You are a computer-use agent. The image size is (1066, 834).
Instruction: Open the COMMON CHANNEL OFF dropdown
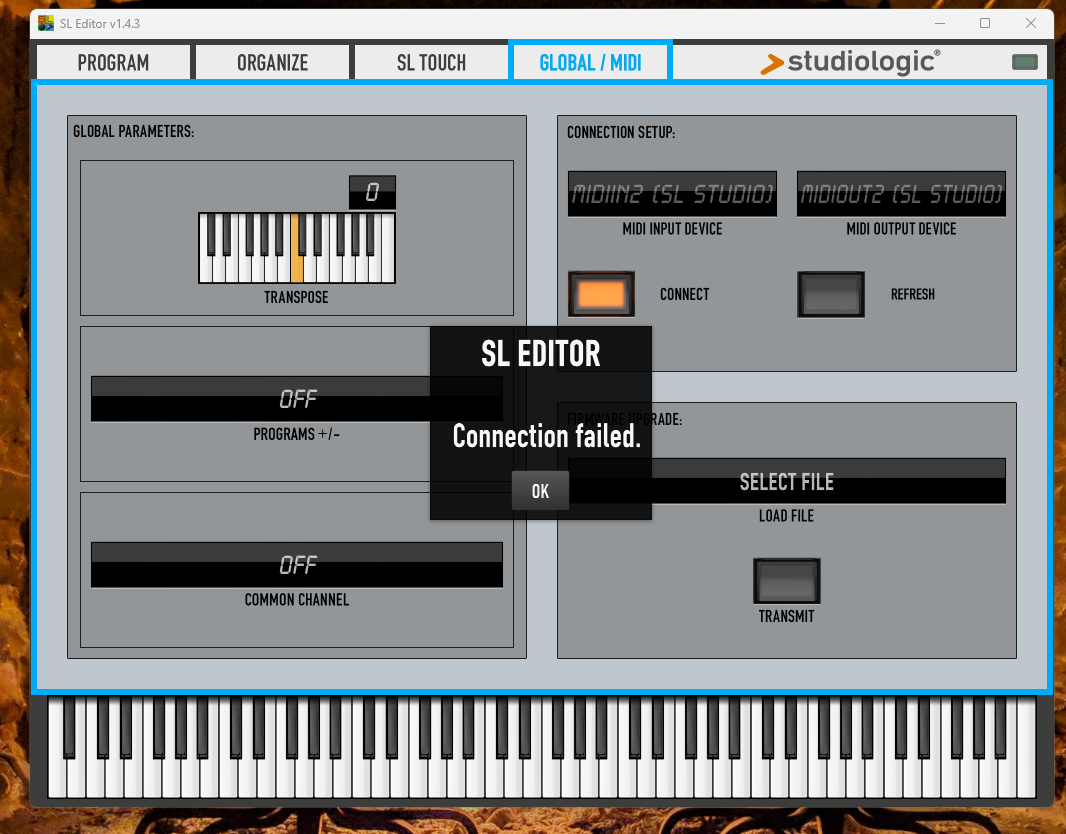[296, 564]
